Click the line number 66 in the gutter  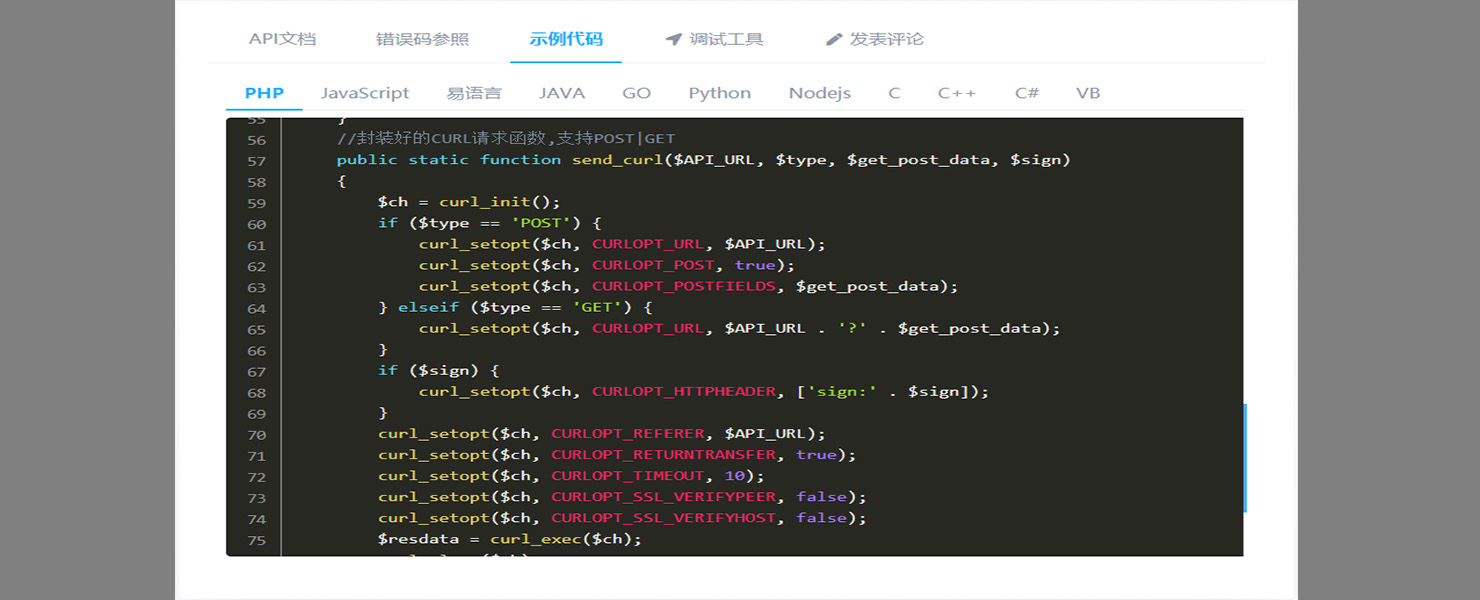[256, 350]
